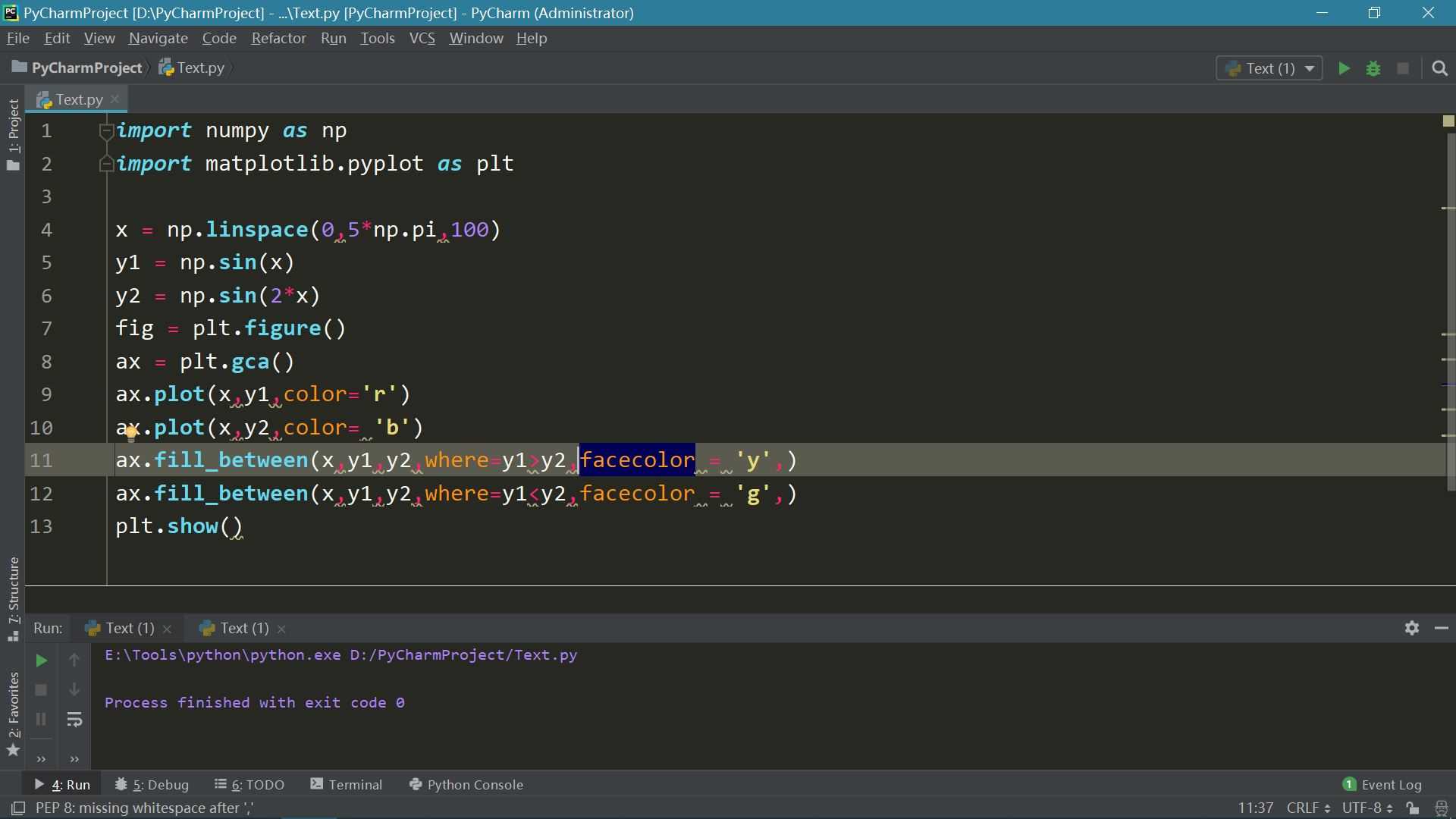Hide the Run tool window
Screen dimensions: 1456x819
pos(1442,628)
